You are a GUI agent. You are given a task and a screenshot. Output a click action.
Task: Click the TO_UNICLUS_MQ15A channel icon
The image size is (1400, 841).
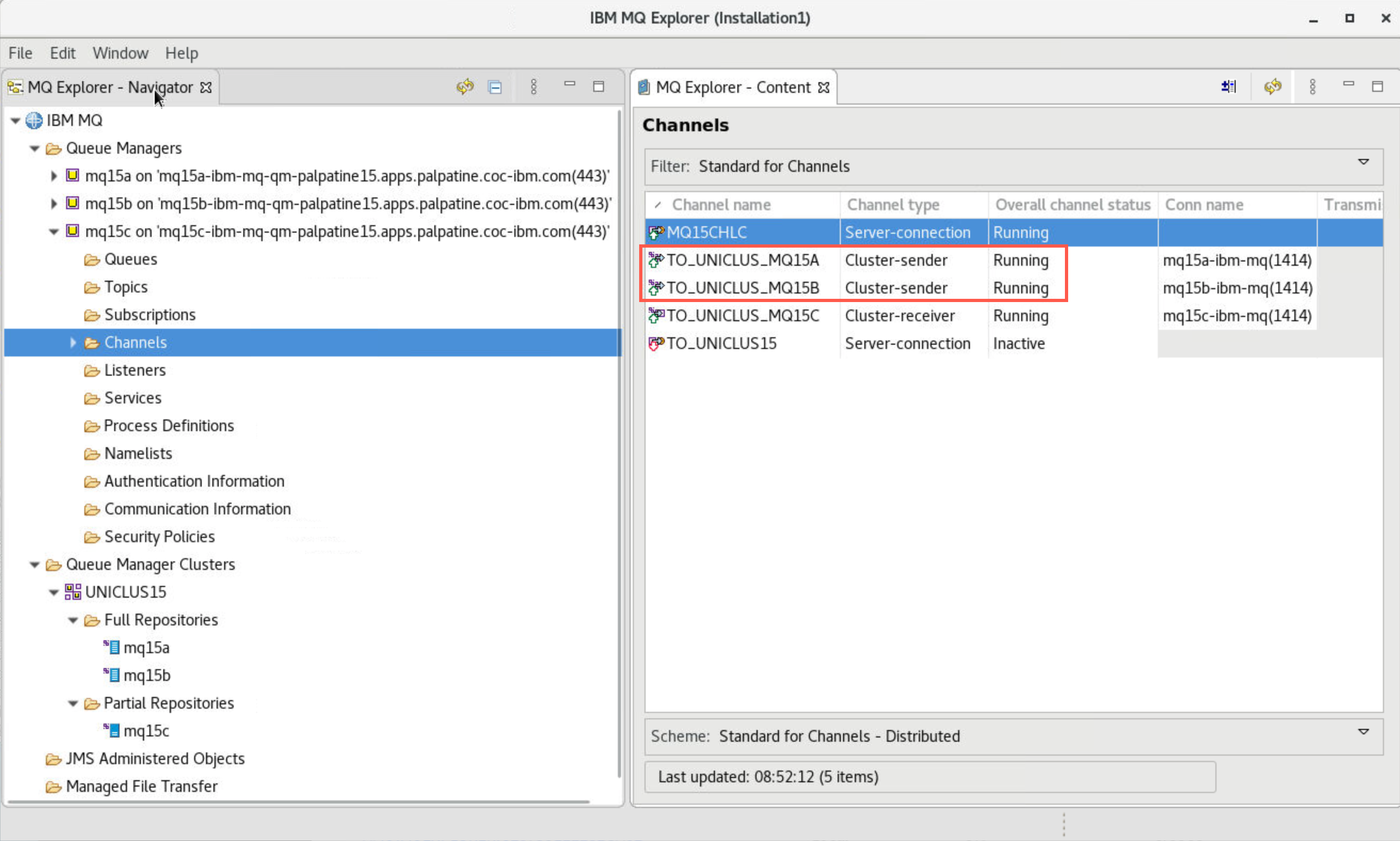click(x=656, y=260)
